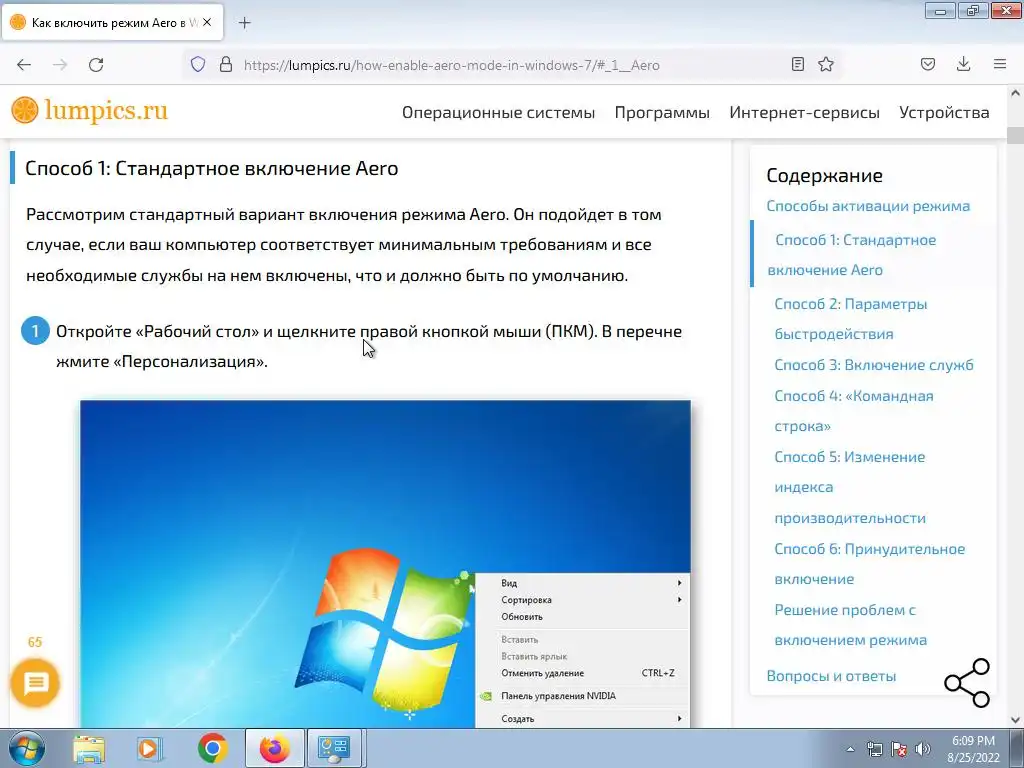Click the page scrollbar thumb
The height and width of the screenshot is (768, 1024).
coord(1015,136)
